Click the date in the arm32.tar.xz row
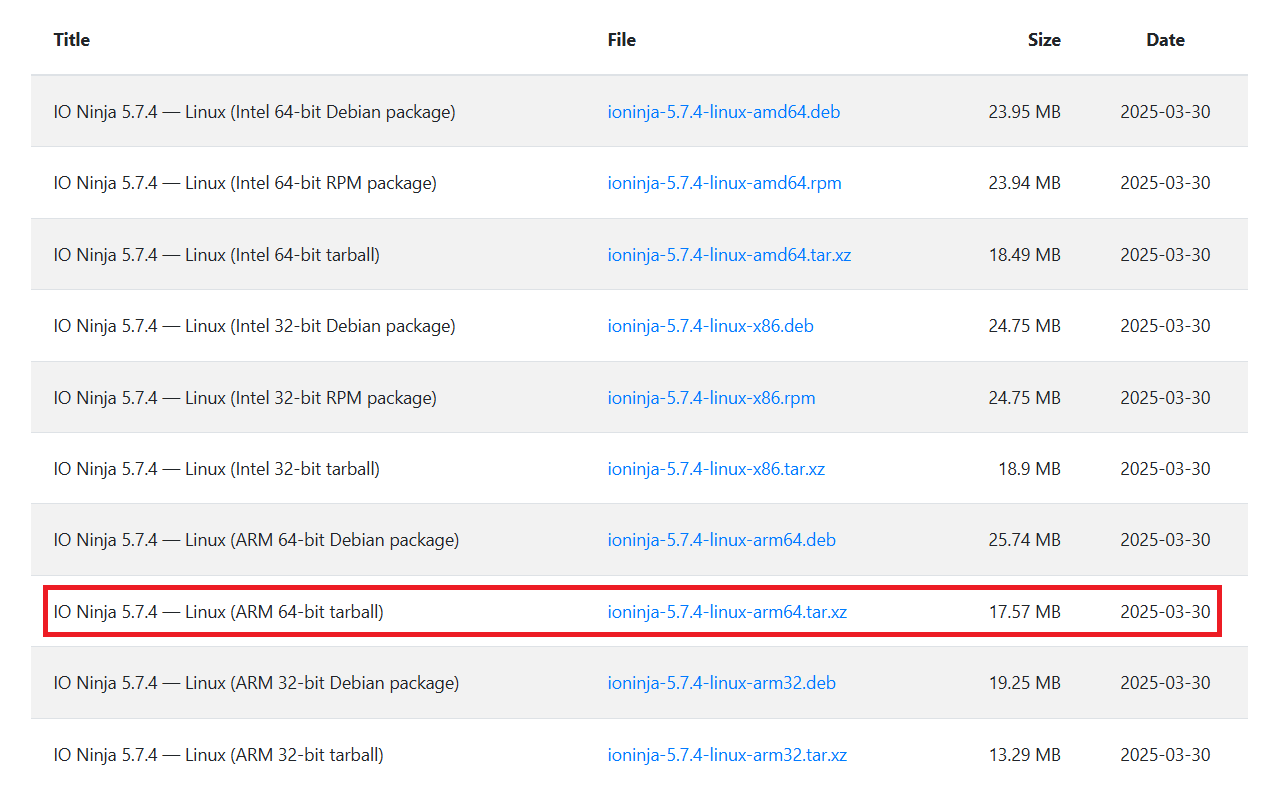The image size is (1280, 800). [x=1165, y=755]
